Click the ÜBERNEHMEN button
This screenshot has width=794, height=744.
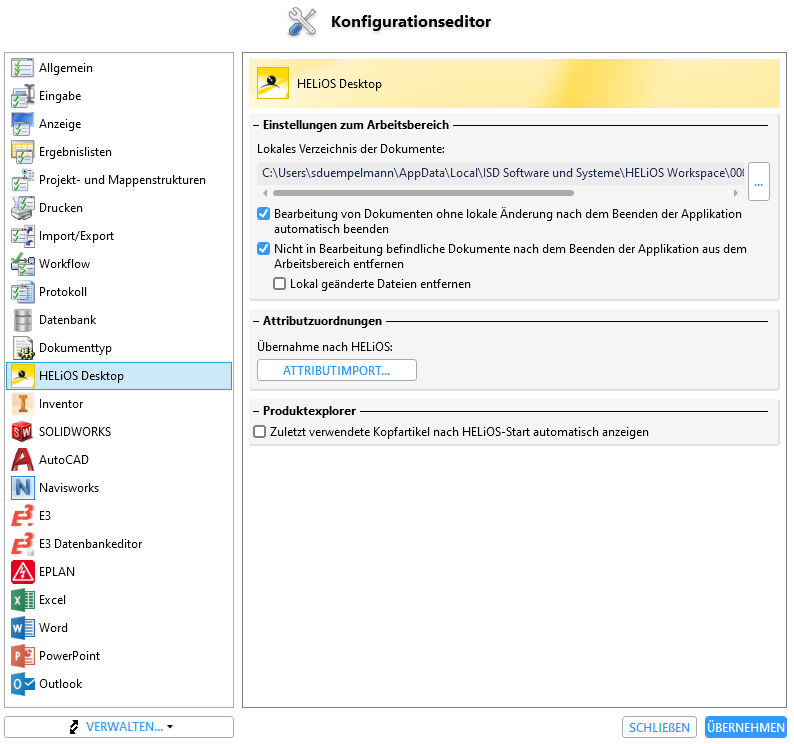(746, 727)
